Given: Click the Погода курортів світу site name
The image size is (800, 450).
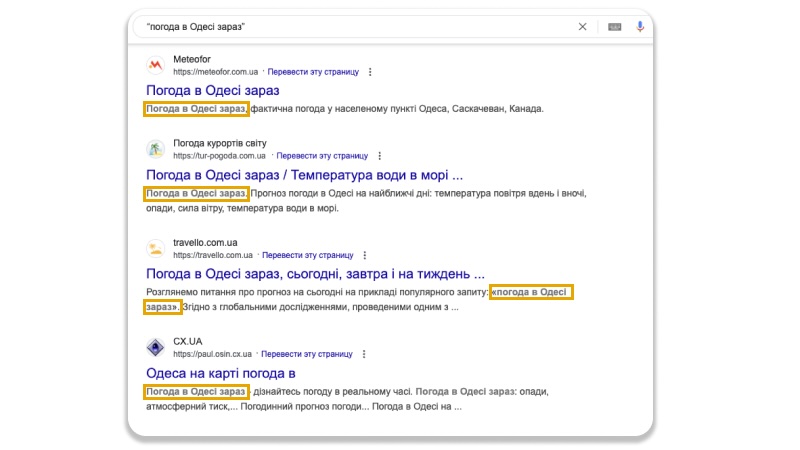Looking at the screenshot, I should click(220, 143).
